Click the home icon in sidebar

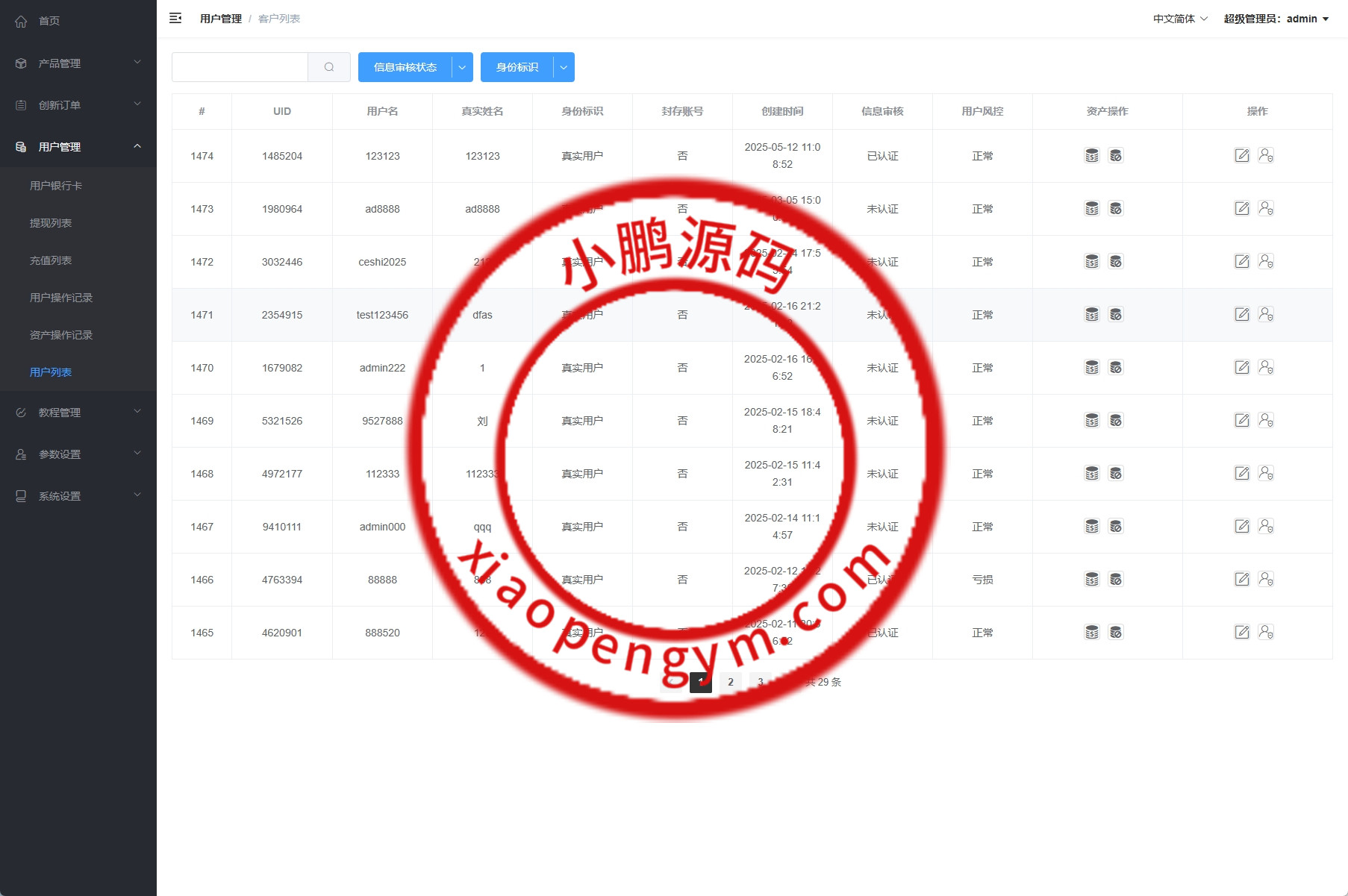pyautogui.click(x=21, y=22)
